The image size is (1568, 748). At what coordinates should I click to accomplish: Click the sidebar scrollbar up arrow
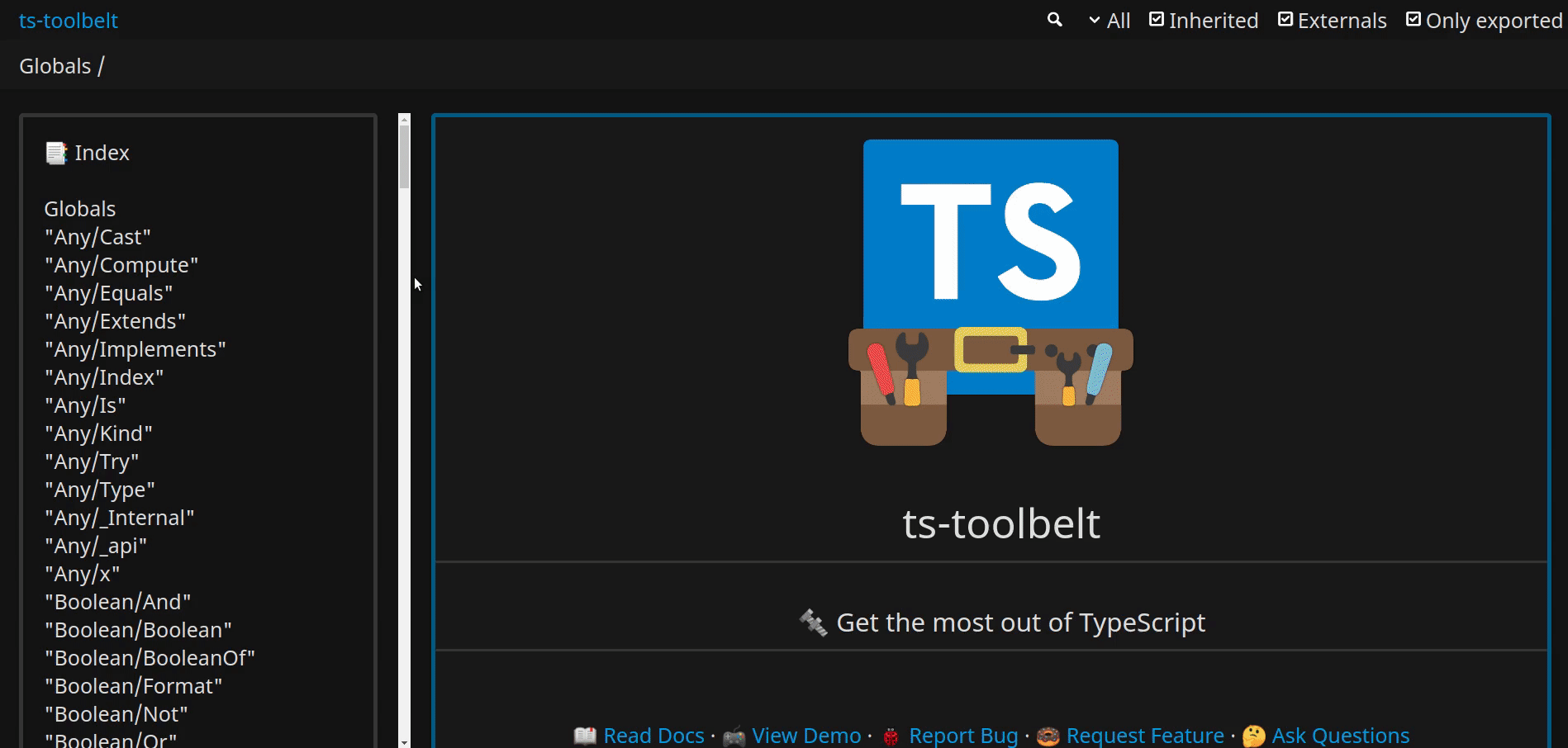tap(404, 119)
